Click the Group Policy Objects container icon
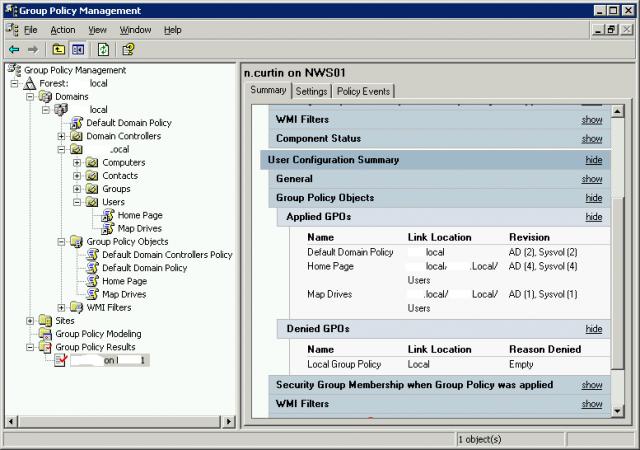Screen dimensions: 640x450 [x=77, y=241]
